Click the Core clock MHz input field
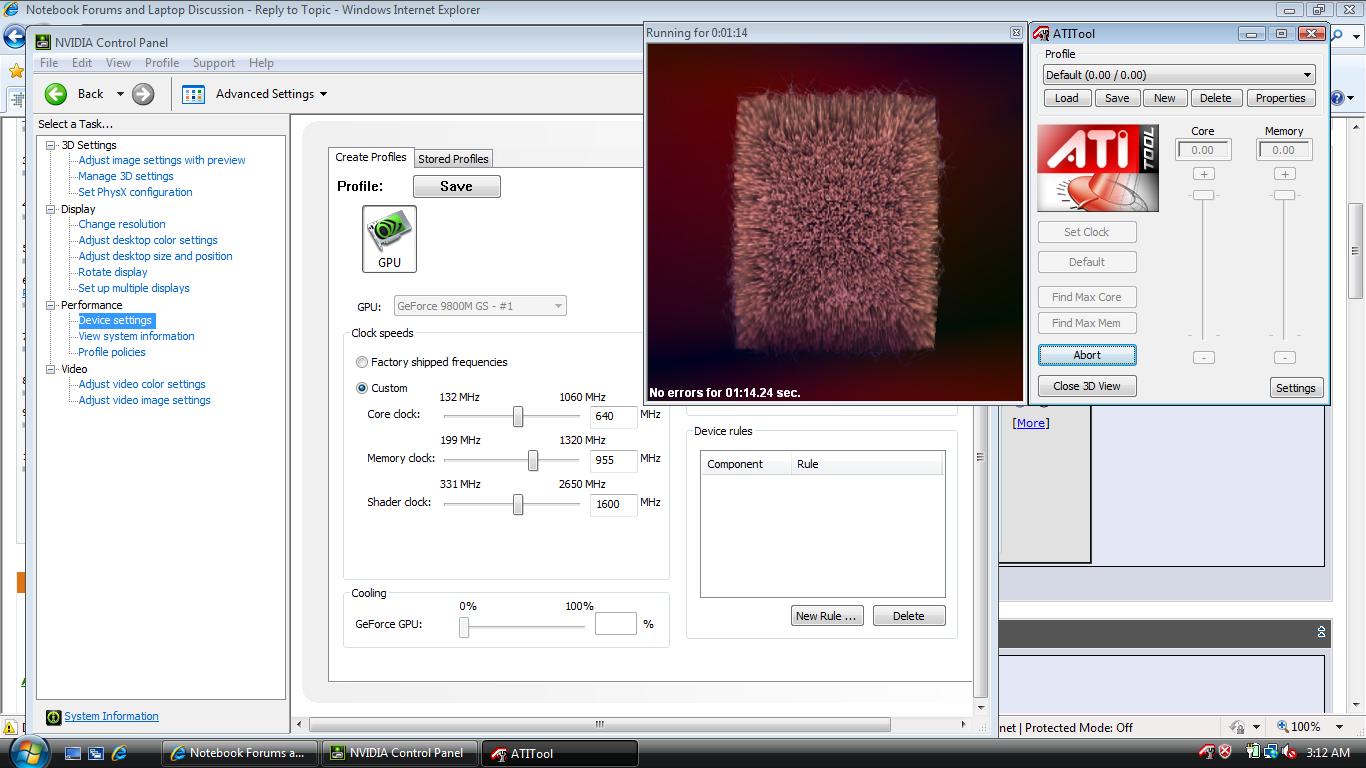This screenshot has height=768, width=1366. tap(613, 416)
